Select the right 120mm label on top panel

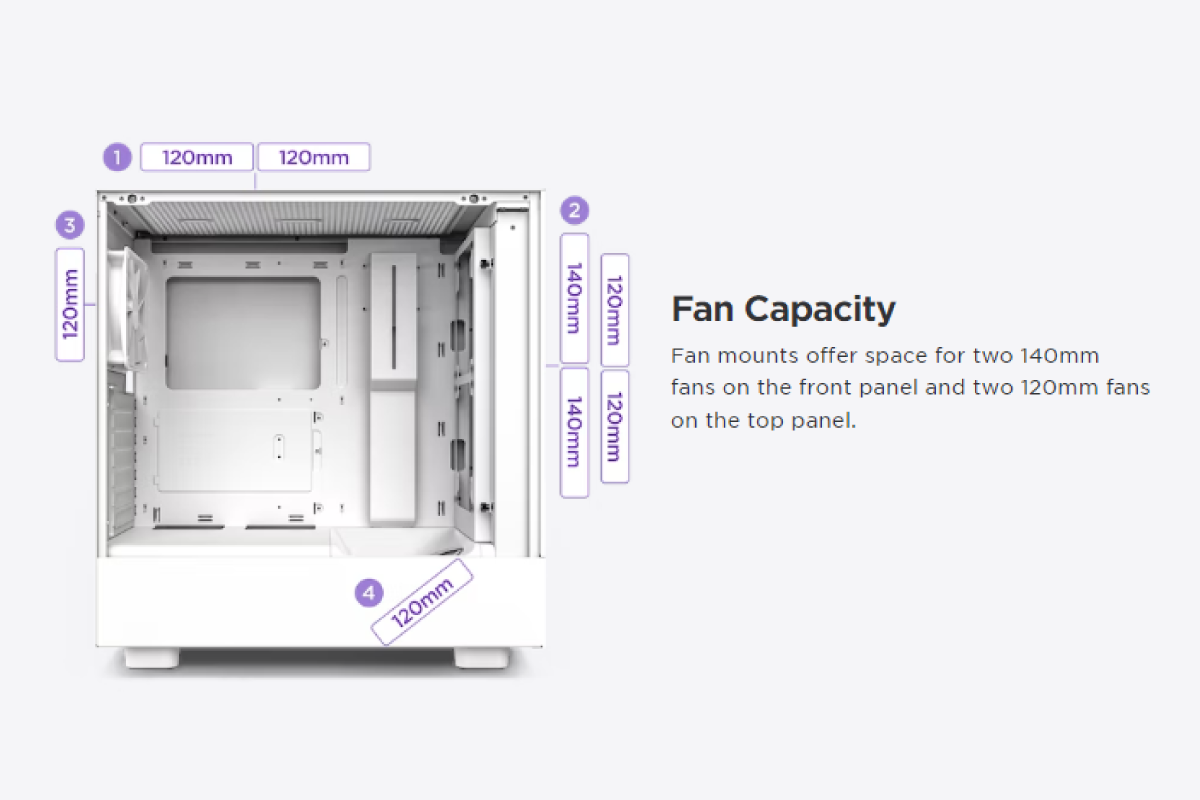[x=314, y=157]
